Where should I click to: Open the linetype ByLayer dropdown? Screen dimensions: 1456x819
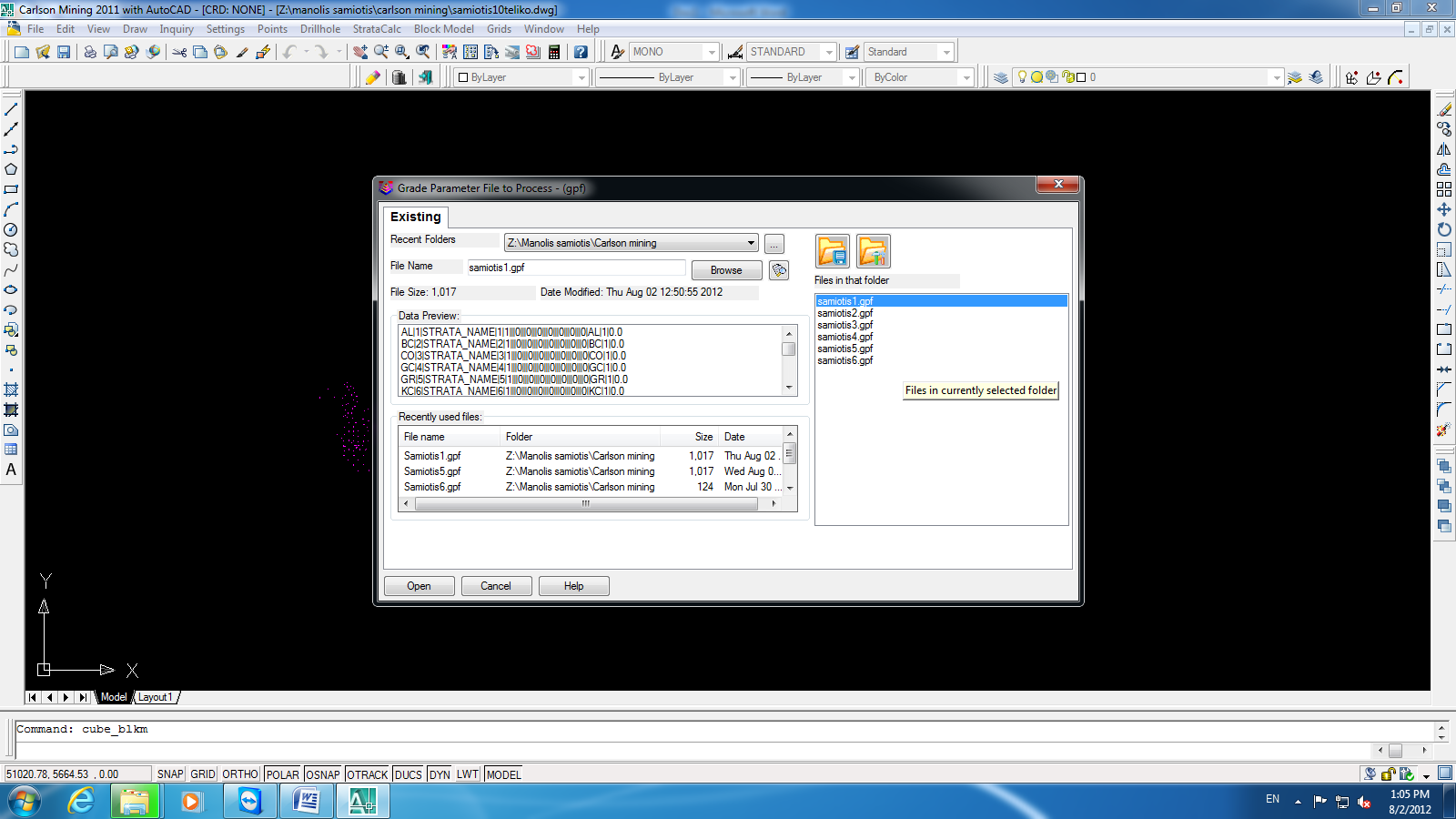(x=733, y=77)
